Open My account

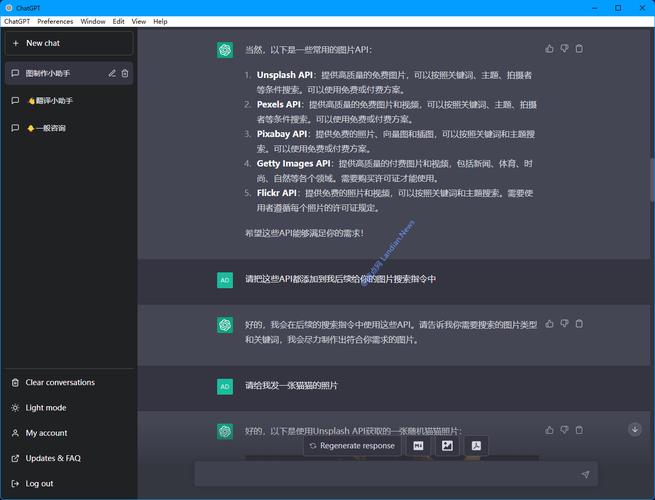[69, 433]
